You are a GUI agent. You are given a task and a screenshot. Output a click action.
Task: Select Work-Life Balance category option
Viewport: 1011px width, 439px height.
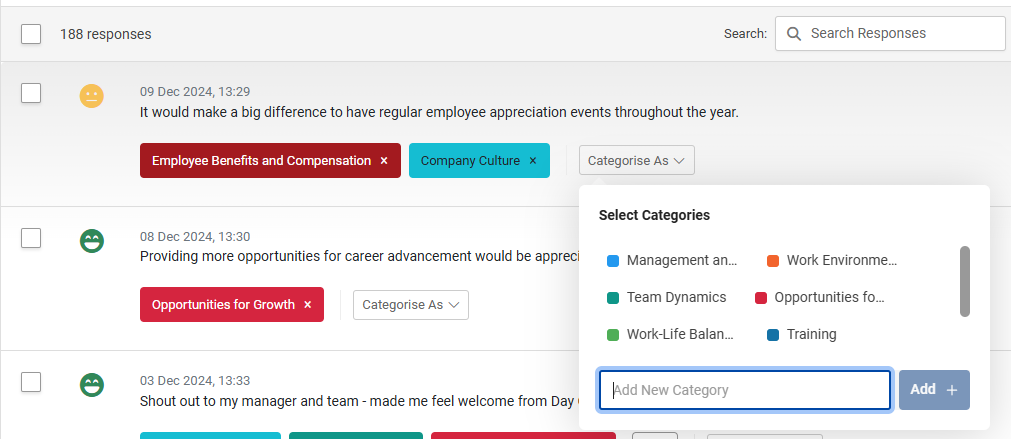click(671, 335)
